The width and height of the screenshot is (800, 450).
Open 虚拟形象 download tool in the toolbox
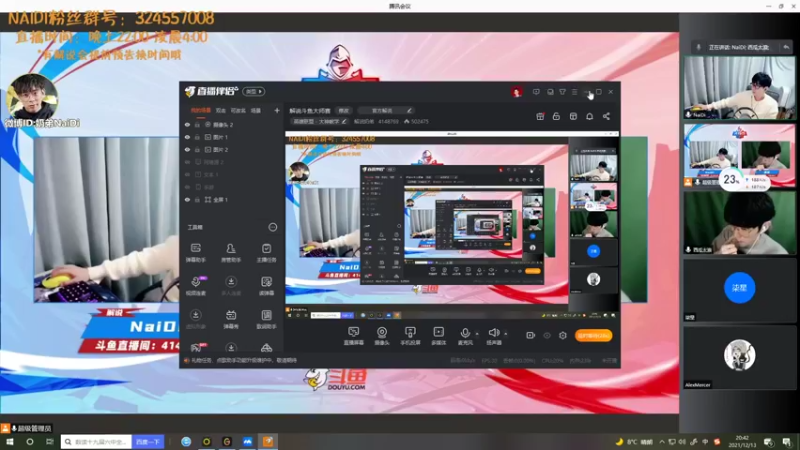pyautogui.click(x=195, y=319)
